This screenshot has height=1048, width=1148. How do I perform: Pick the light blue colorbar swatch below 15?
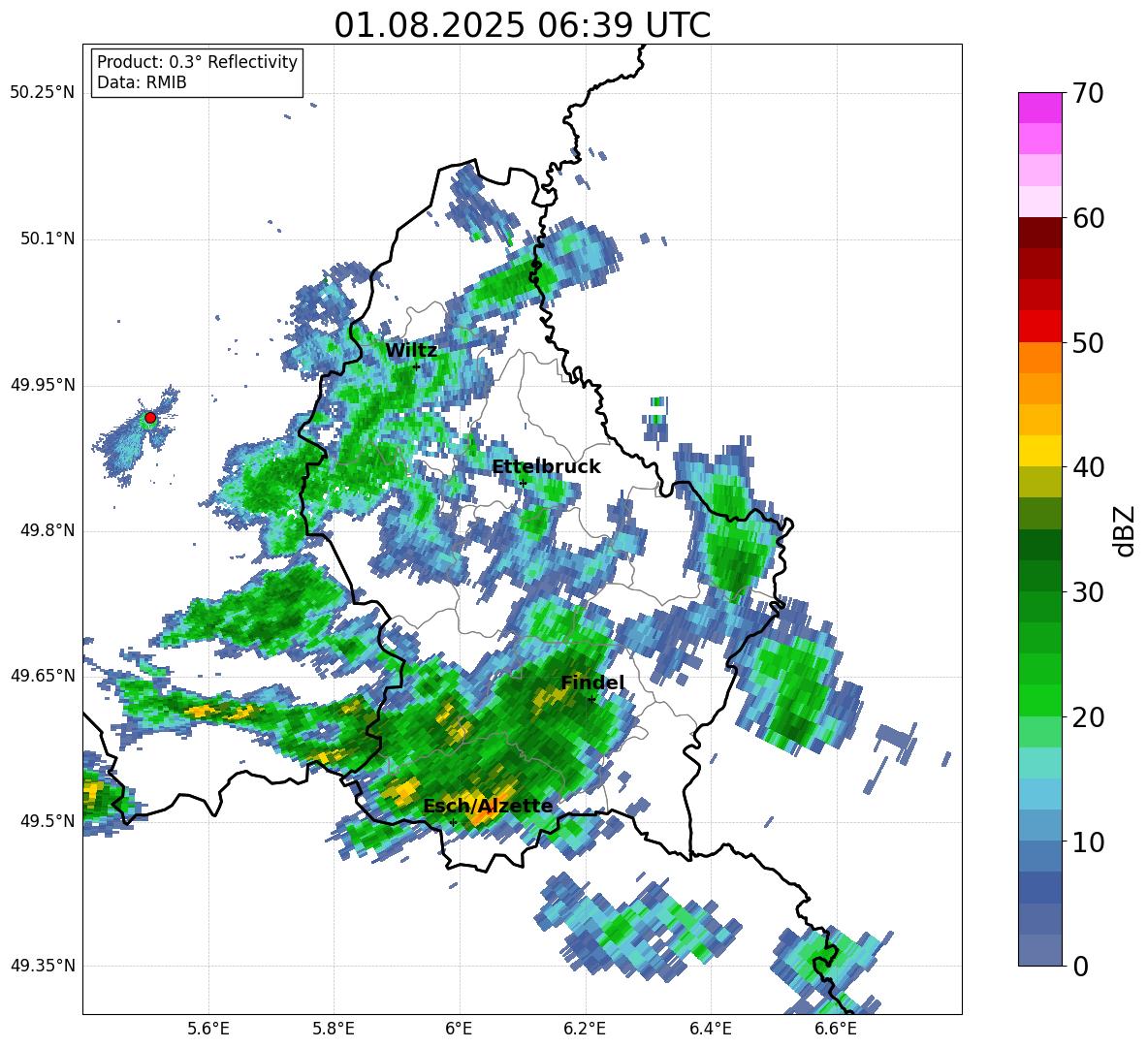point(1040,795)
